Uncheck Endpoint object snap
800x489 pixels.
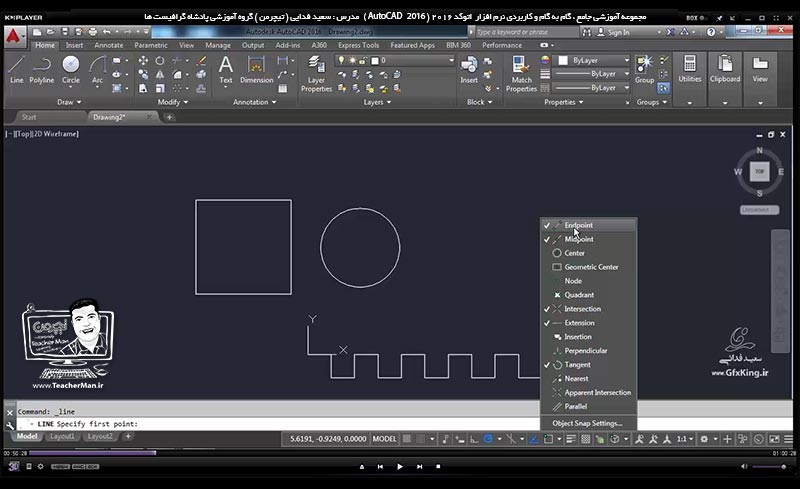(588, 225)
